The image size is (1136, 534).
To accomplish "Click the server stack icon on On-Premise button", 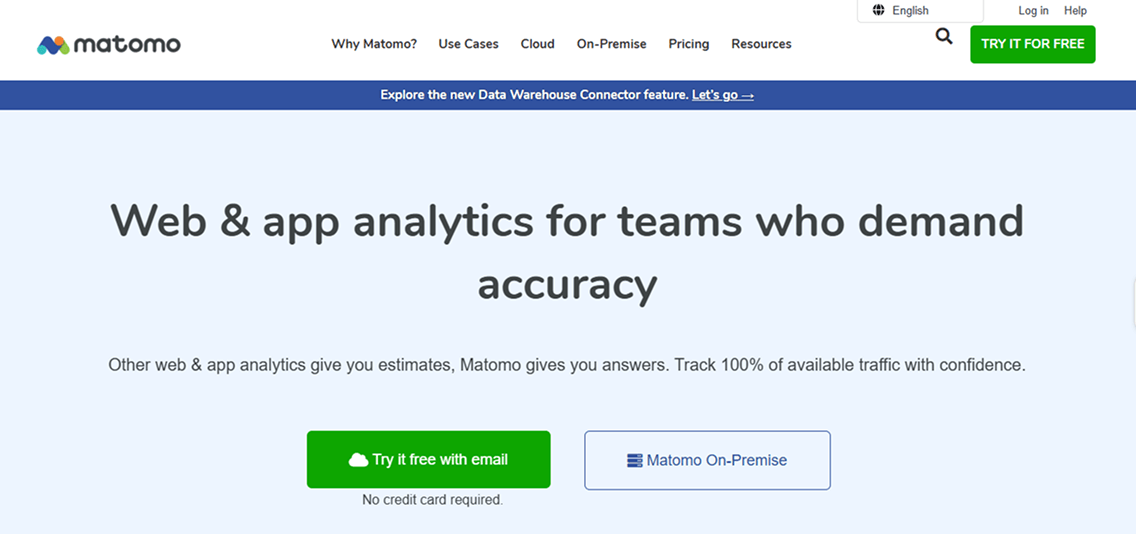I will (634, 461).
